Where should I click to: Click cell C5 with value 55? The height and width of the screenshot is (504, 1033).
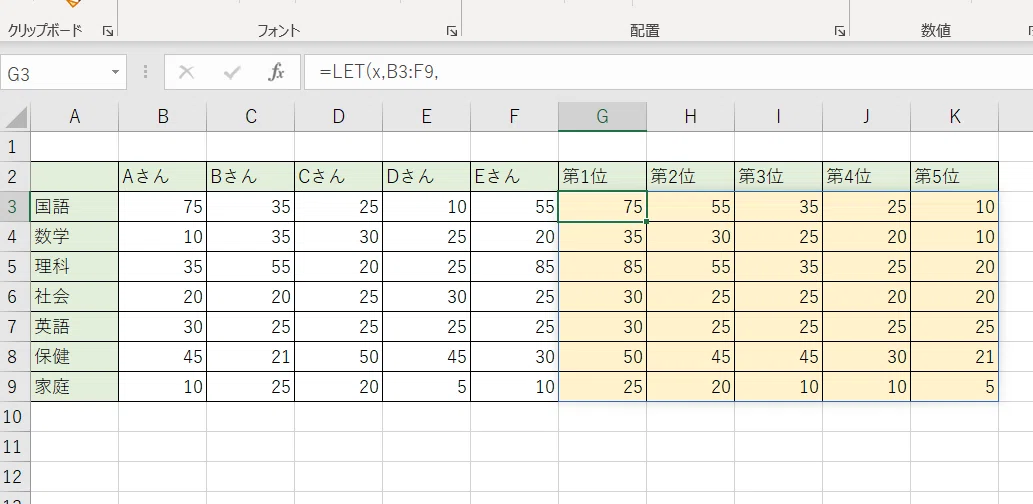coord(250,267)
